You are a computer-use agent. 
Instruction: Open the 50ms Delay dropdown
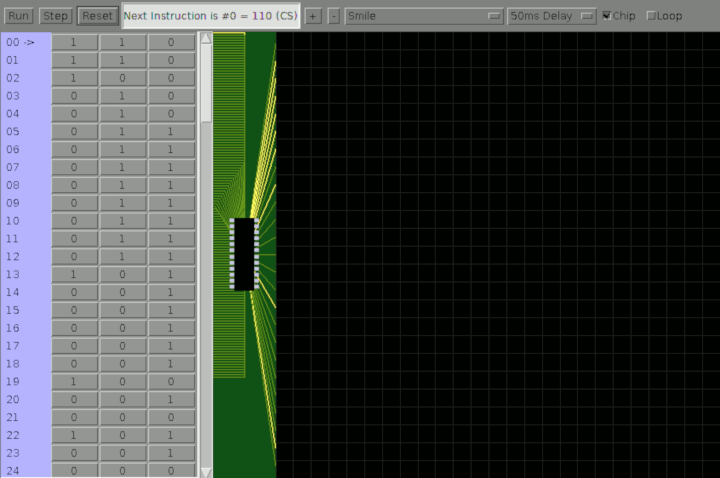tap(551, 16)
